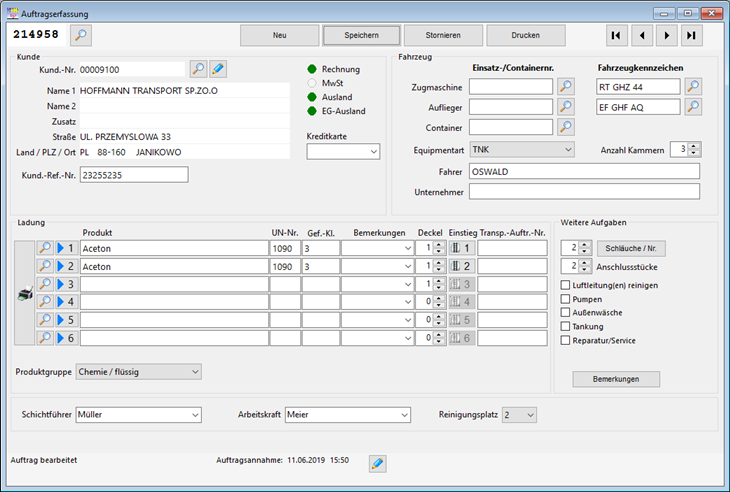Toggle the green Rechnung indicator

[x=312, y=69]
